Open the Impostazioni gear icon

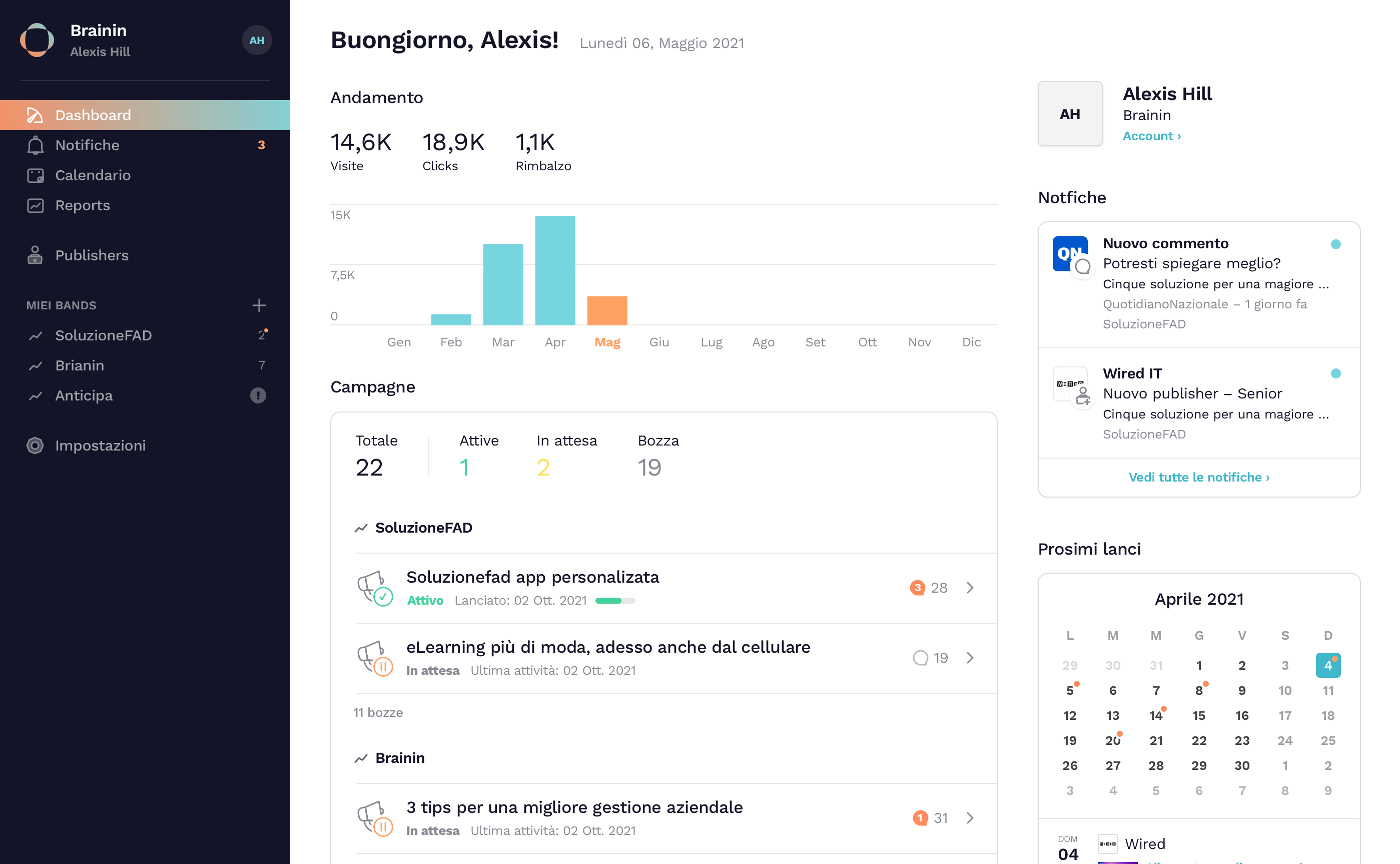[x=35, y=445]
